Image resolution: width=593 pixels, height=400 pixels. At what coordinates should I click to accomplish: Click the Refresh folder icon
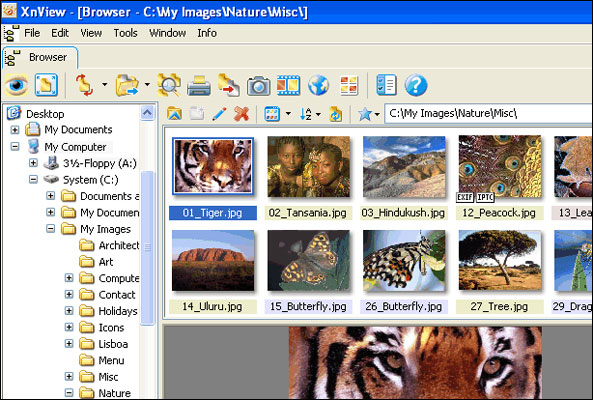pyautogui.click(x=335, y=114)
